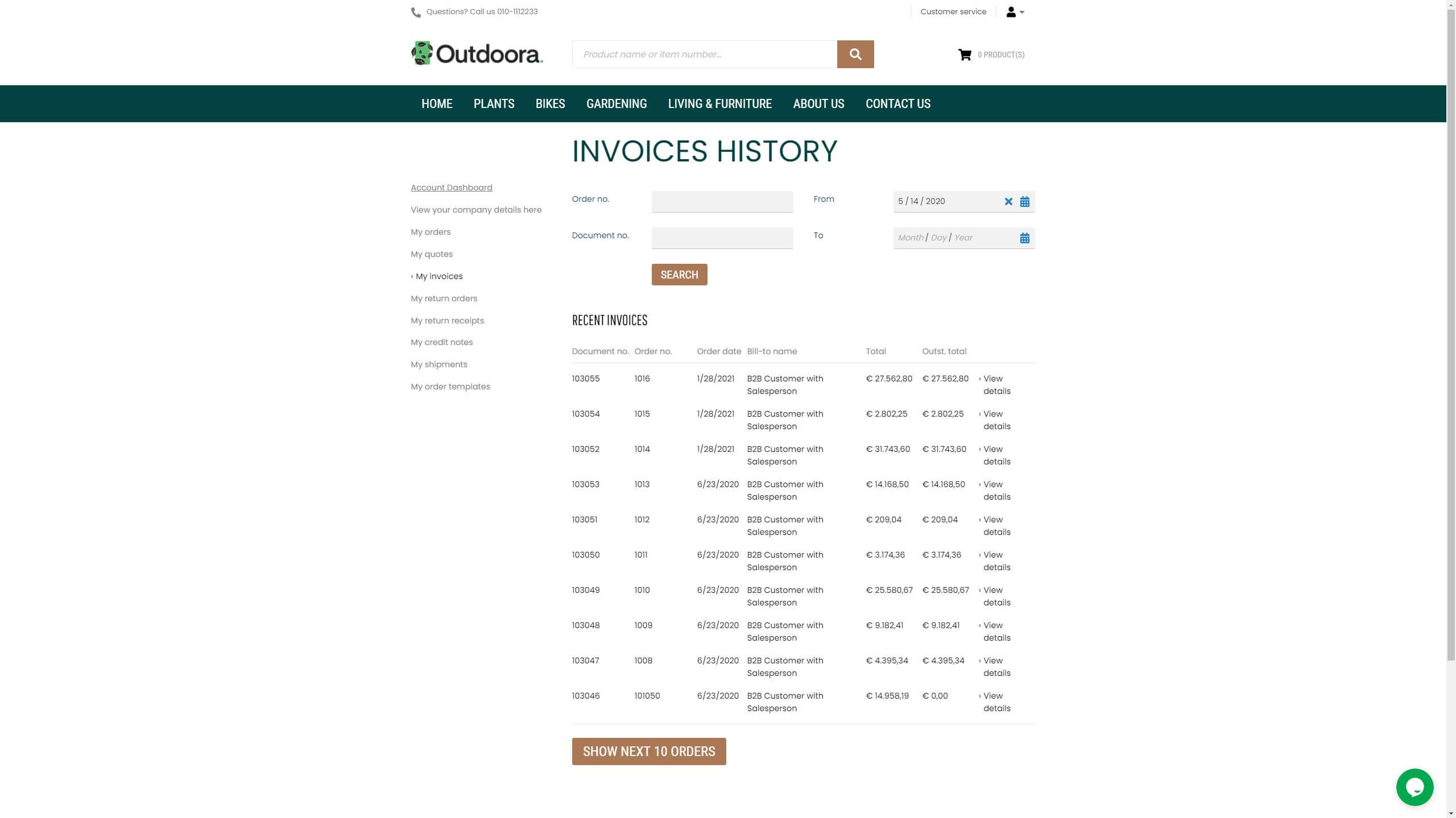The height and width of the screenshot is (818, 1456).
Task: Open LIVING & FURNITURE menu
Action: [x=719, y=103]
